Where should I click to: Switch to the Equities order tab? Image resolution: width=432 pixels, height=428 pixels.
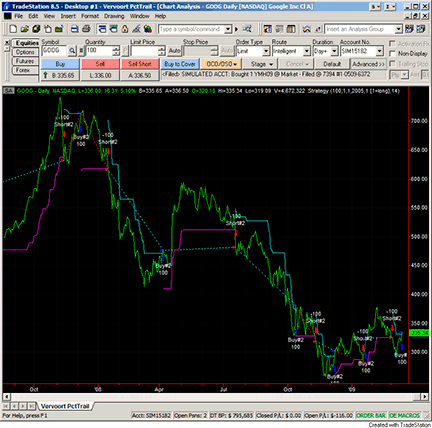pyautogui.click(x=26, y=43)
